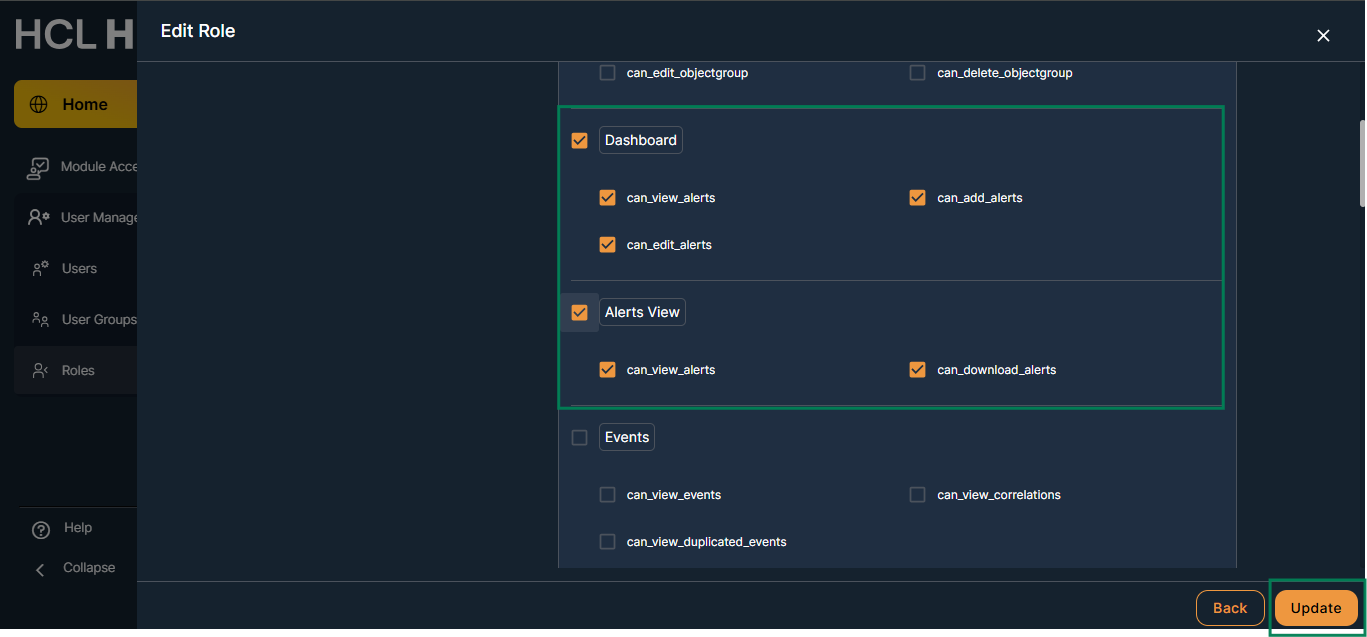Click the Back button
The height and width of the screenshot is (637, 1367).
tap(1229, 608)
